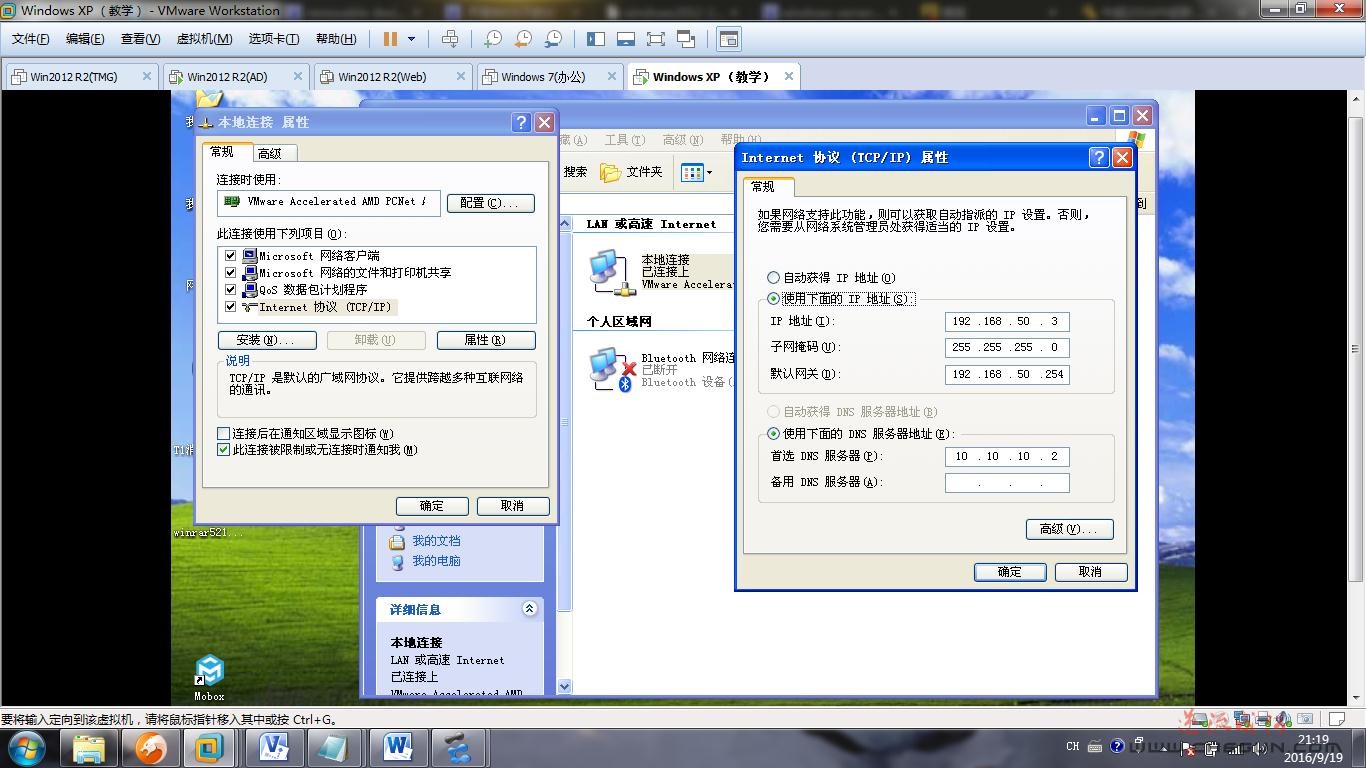Click 确定 in TCP/IP 属性 dialog
1366x768 pixels.
[1010, 572]
